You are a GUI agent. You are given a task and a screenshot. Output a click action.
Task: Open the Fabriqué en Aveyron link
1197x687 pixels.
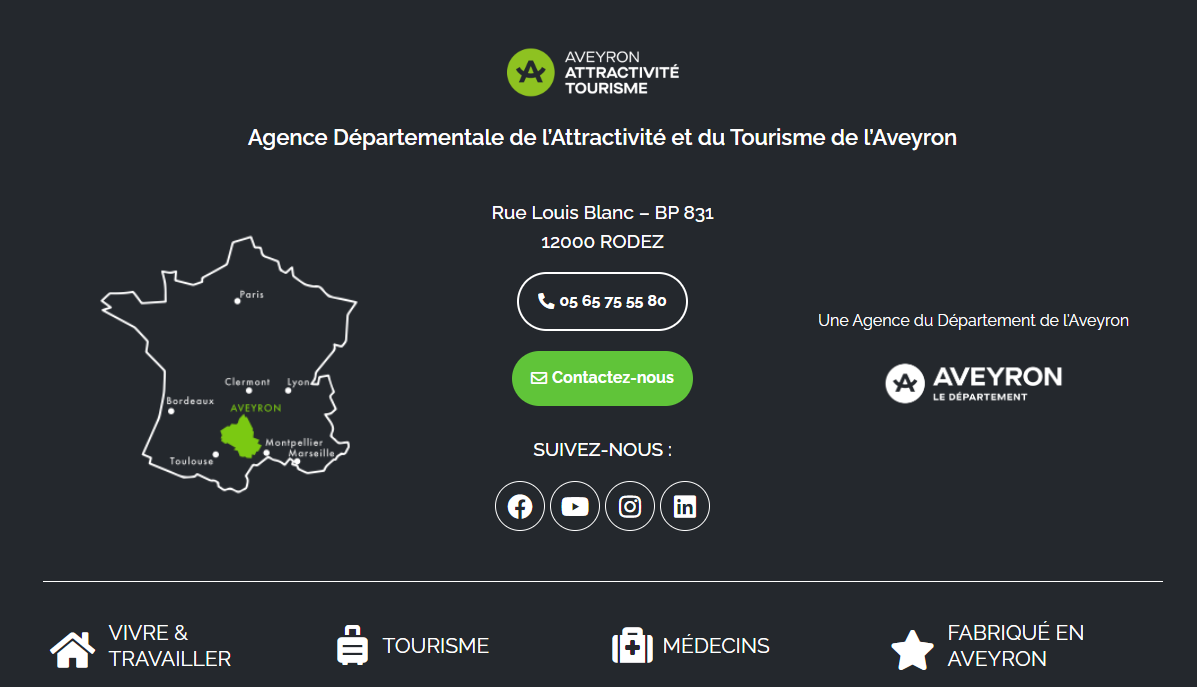[x=1015, y=646]
